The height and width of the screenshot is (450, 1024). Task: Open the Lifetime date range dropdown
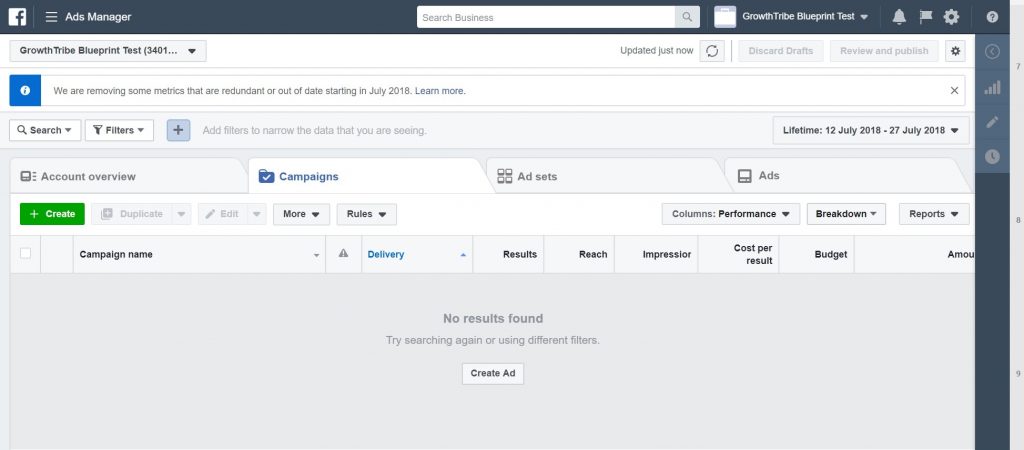pos(870,130)
